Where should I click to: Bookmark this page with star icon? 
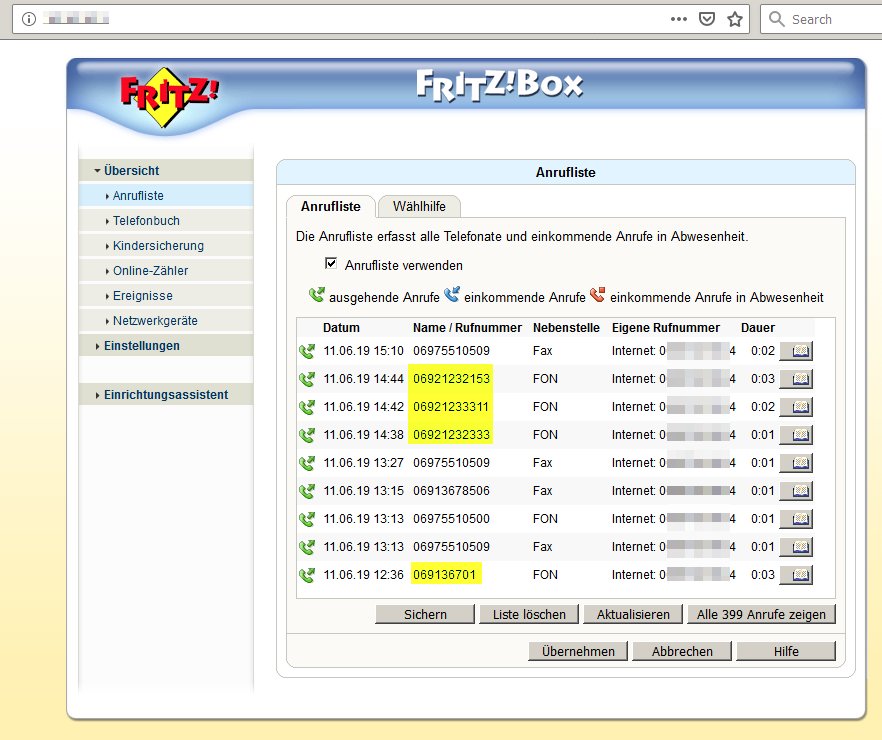click(x=735, y=20)
